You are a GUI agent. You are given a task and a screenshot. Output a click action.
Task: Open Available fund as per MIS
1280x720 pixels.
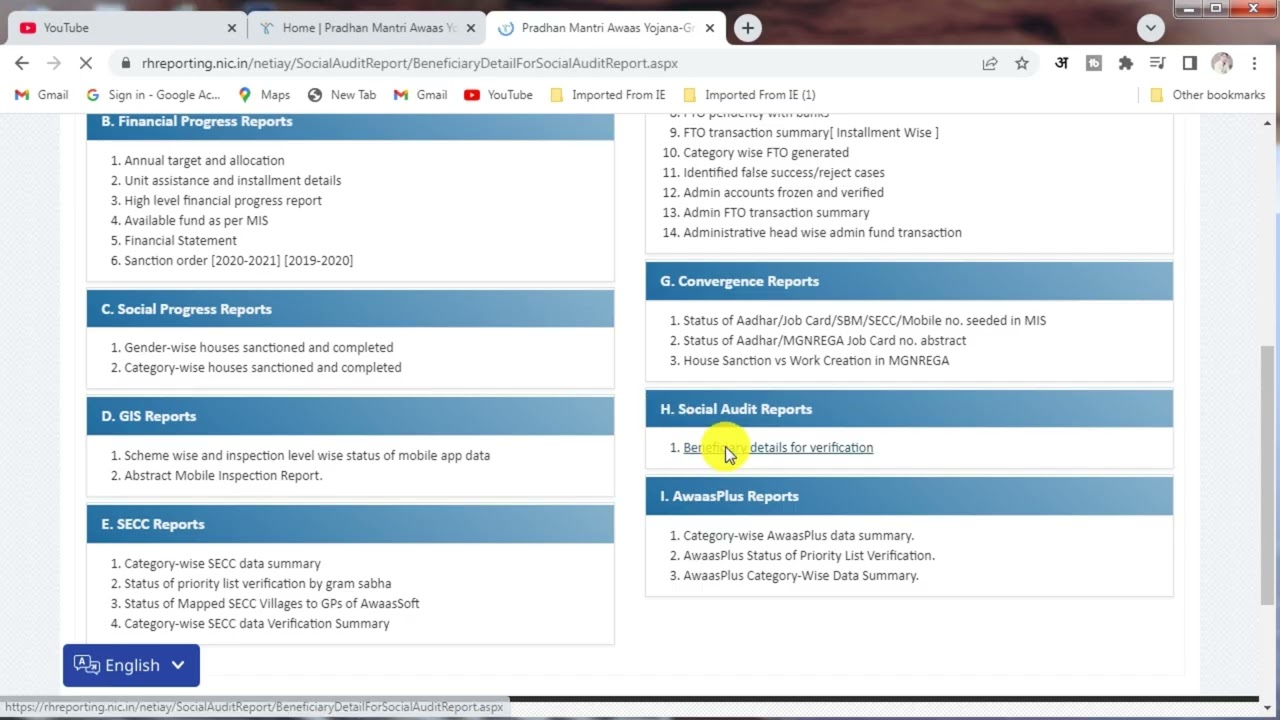(x=196, y=220)
